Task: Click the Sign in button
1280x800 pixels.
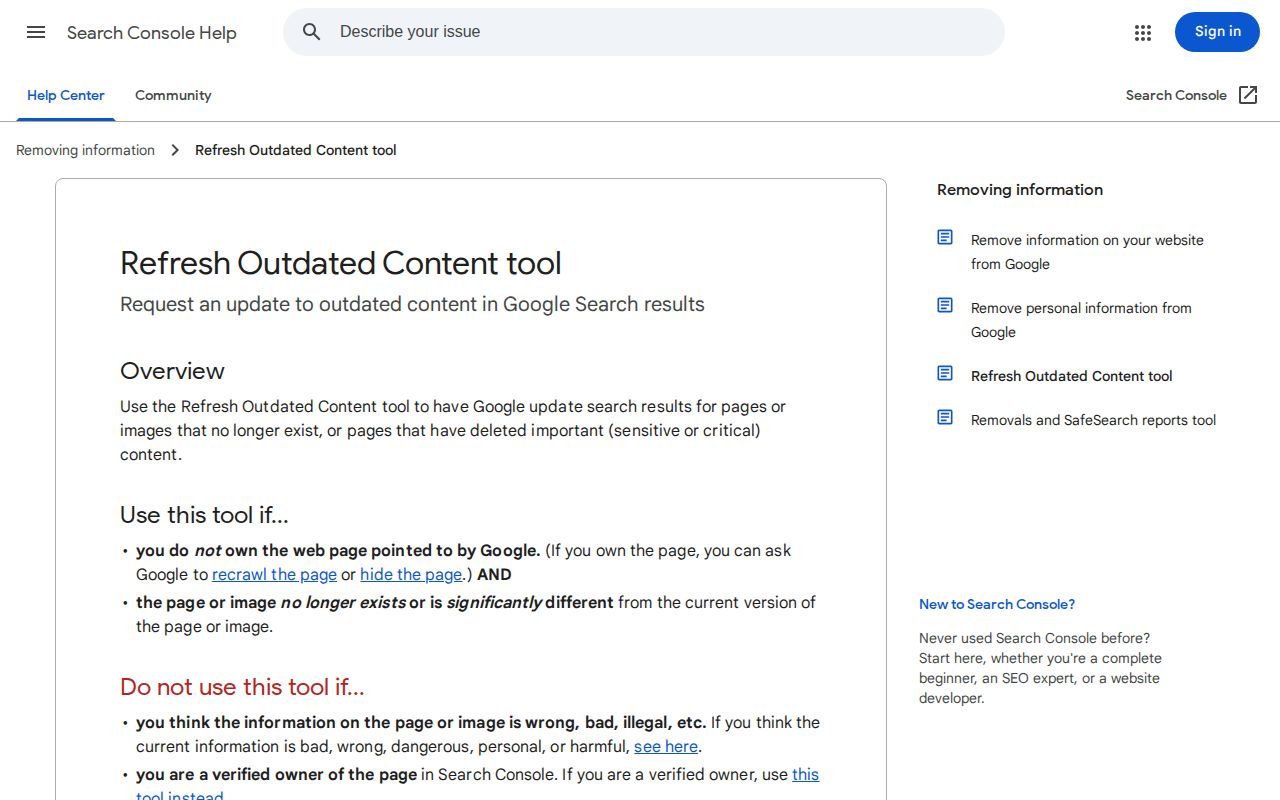Action: click(x=1217, y=32)
